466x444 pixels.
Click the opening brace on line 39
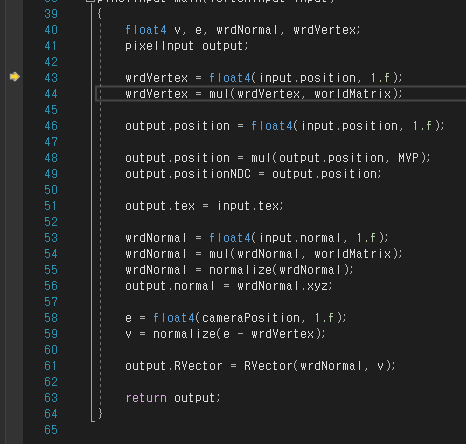pos(99,14)
